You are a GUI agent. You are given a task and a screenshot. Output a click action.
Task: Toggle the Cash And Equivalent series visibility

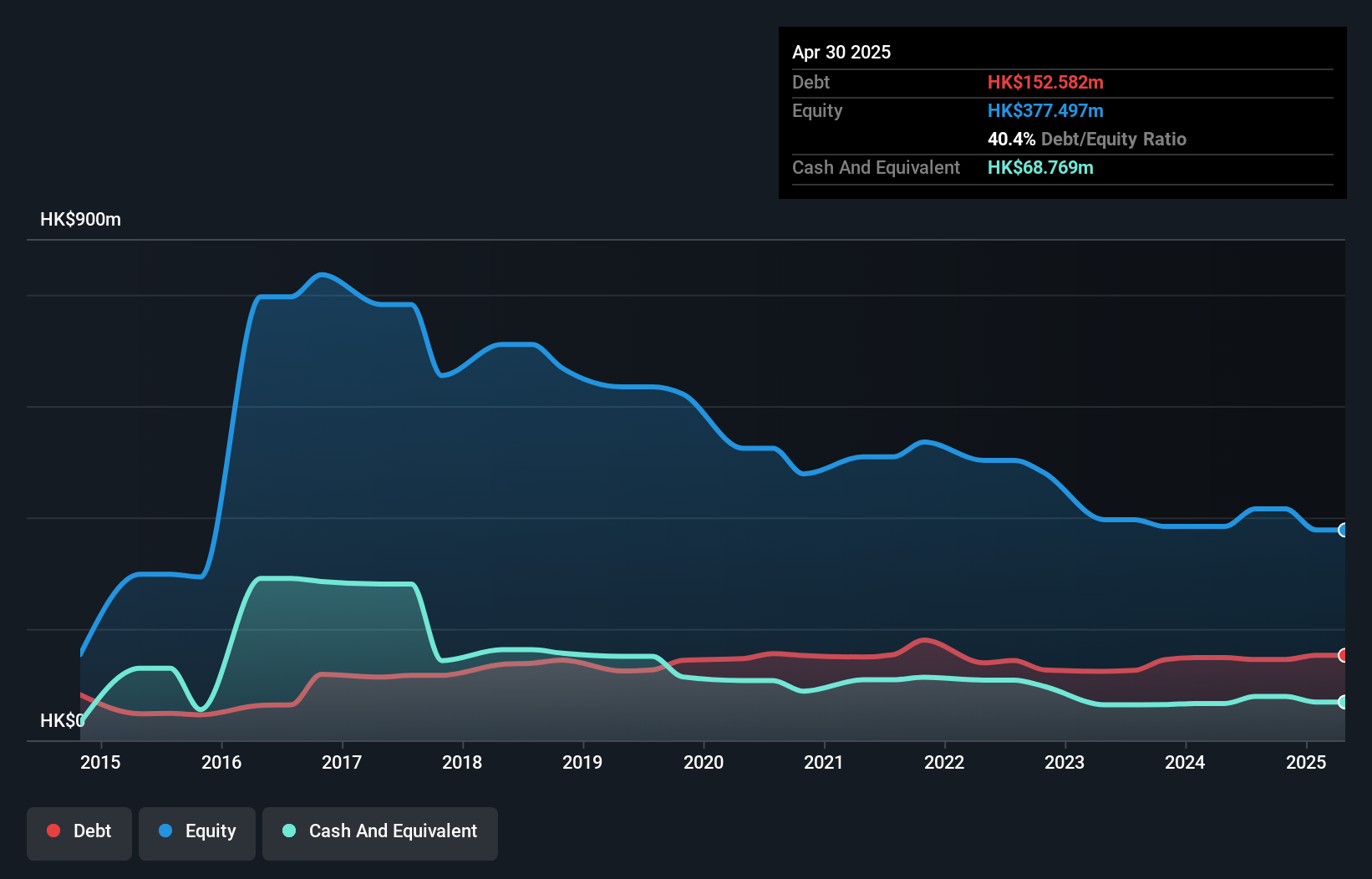point(380,831)
